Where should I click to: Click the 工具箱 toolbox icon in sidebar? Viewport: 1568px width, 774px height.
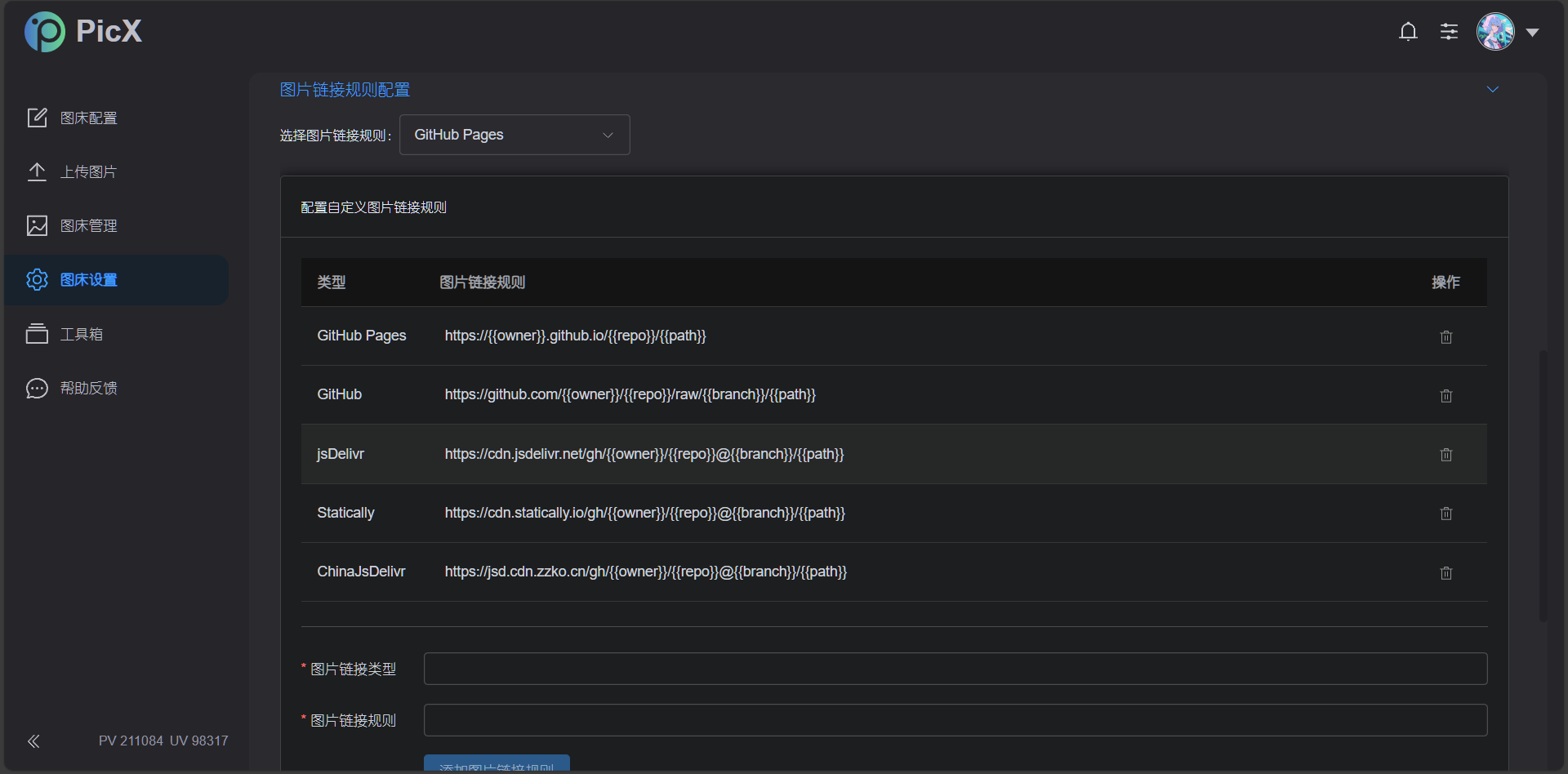37,334
